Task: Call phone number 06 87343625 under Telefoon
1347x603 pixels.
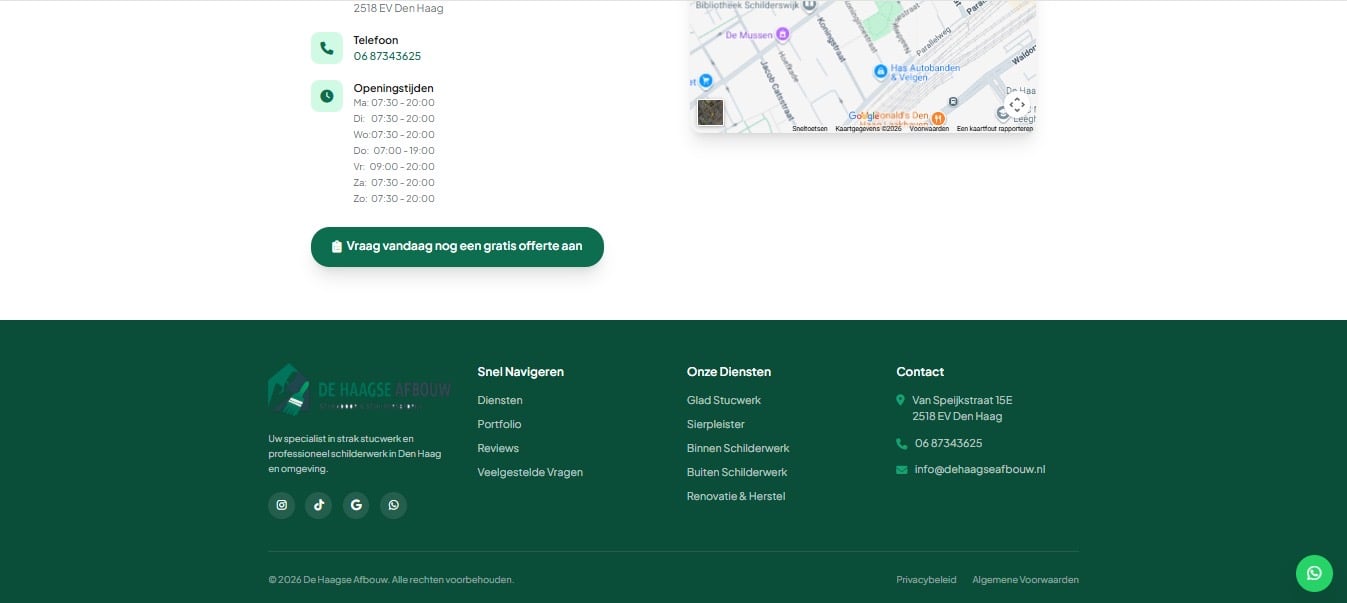Action: (x=387, y=56)
